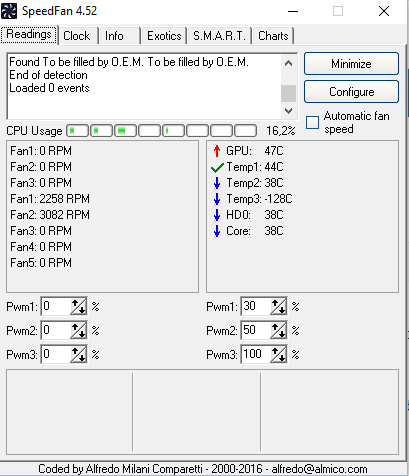Click the blue down arrow beside Temp2

[217, 183]
